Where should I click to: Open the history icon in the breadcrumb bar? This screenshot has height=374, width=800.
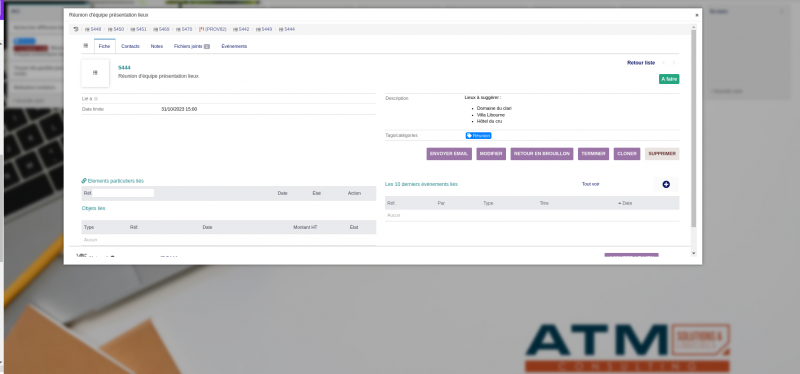[76, 30]
